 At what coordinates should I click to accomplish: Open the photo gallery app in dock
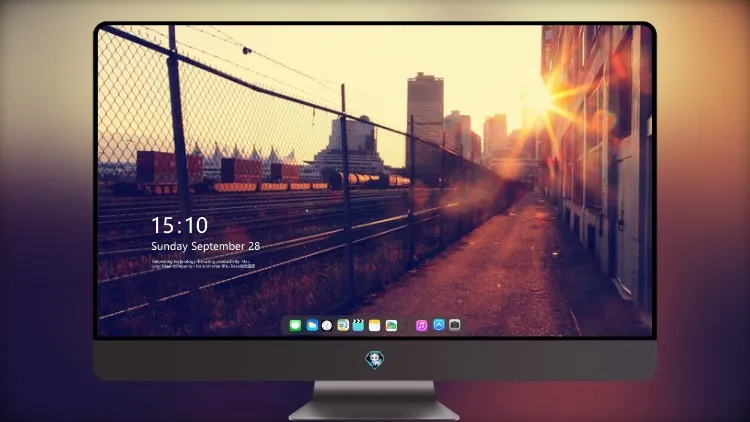(391, 325)
